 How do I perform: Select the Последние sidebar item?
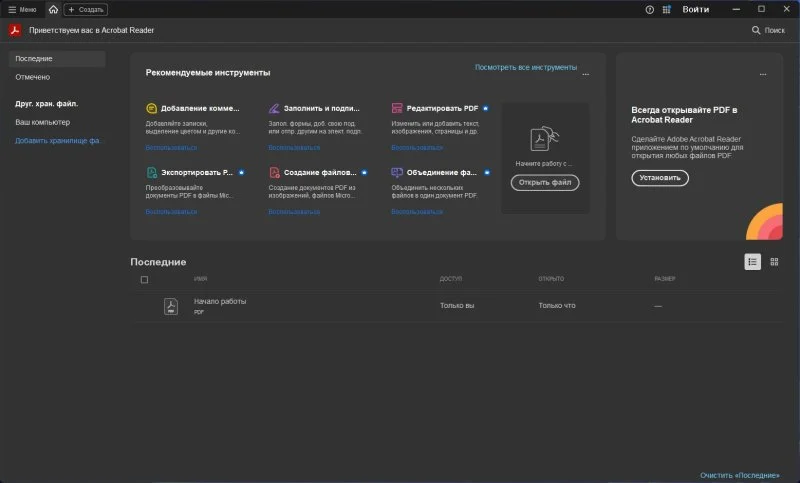tap(57, 59)
